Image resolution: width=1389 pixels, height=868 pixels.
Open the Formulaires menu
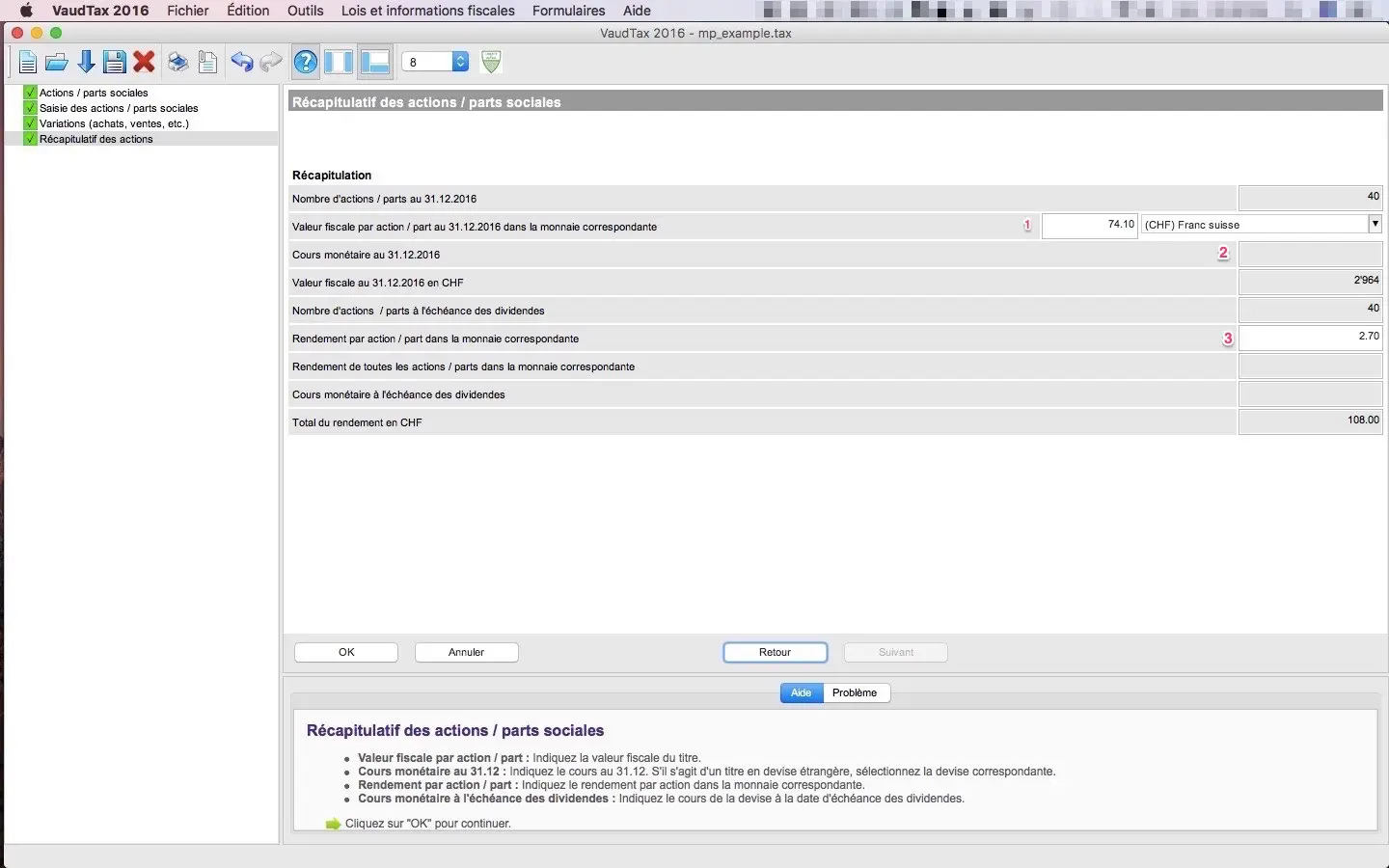coord(569,11)
